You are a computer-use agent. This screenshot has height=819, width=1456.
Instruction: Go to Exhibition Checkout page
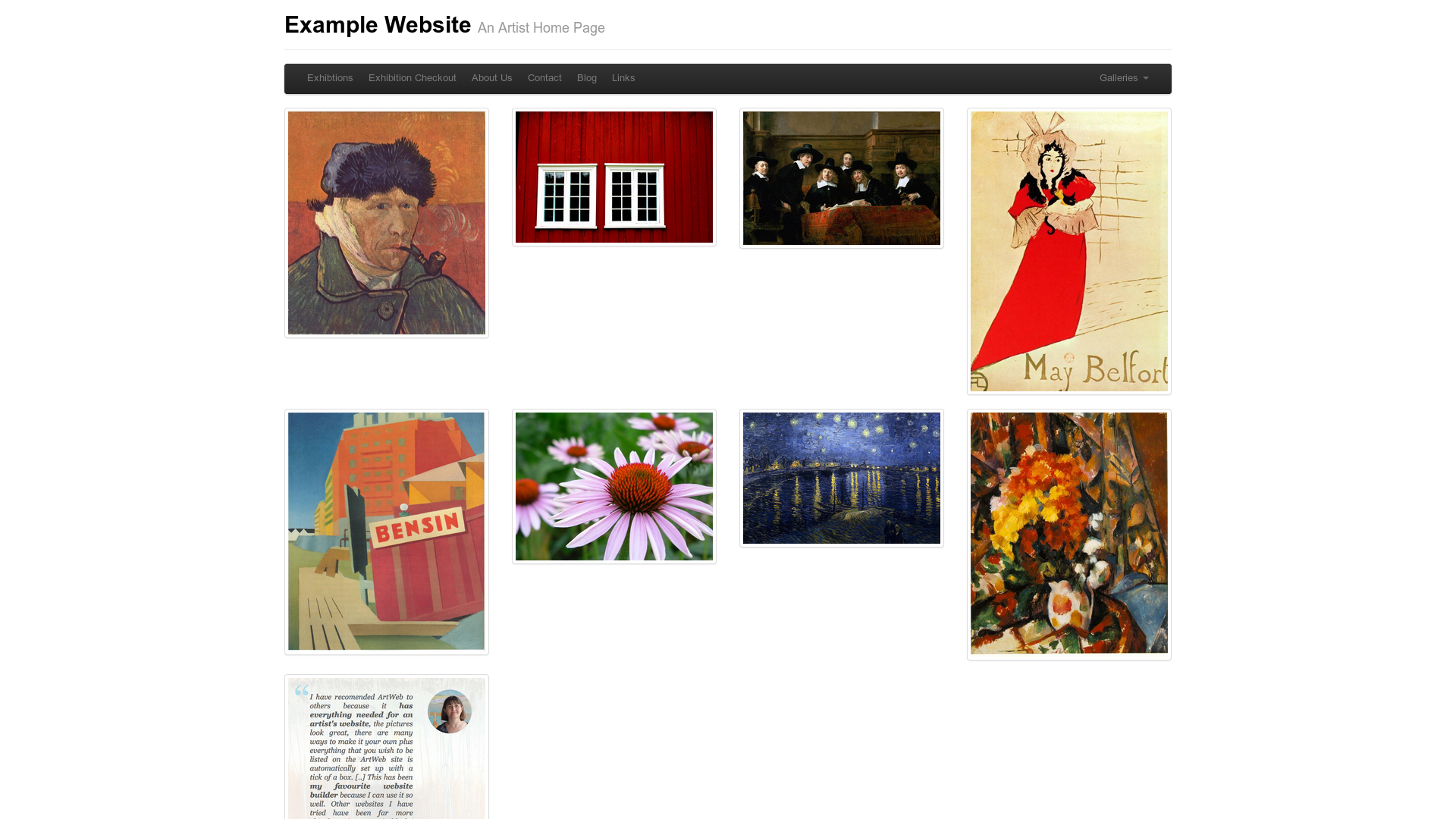pos(413,78)
